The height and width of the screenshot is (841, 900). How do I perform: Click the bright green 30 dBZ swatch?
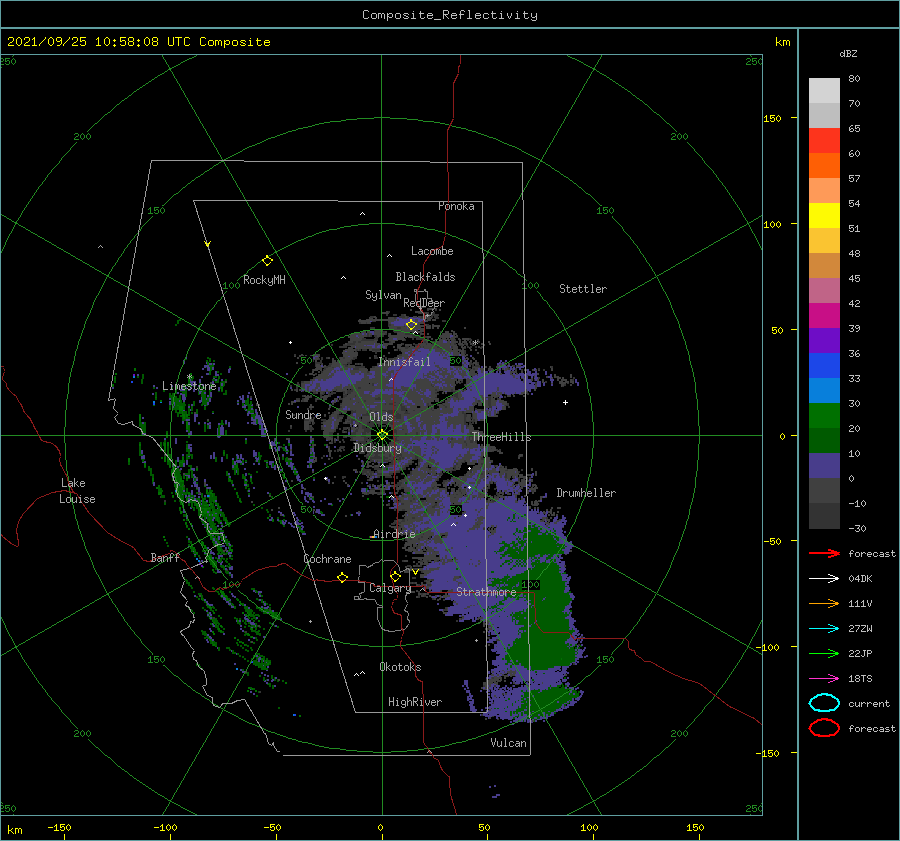tap(824, 416)
